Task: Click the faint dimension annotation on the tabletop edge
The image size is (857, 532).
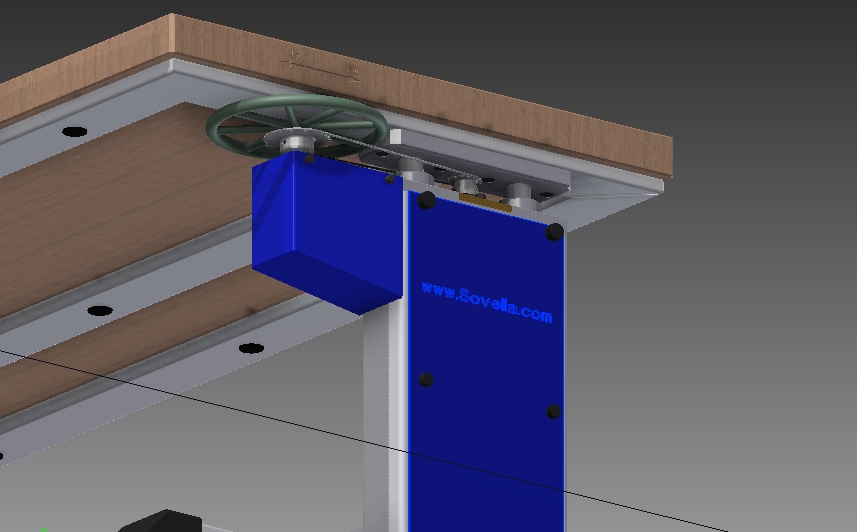Action: point(321,68)
